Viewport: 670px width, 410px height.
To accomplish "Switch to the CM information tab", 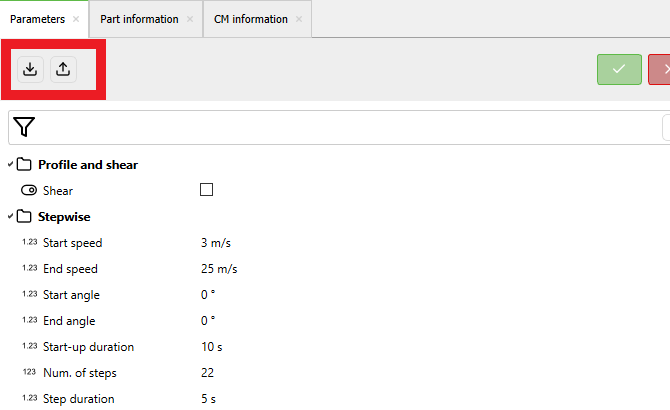I will [x=250, y=19].
